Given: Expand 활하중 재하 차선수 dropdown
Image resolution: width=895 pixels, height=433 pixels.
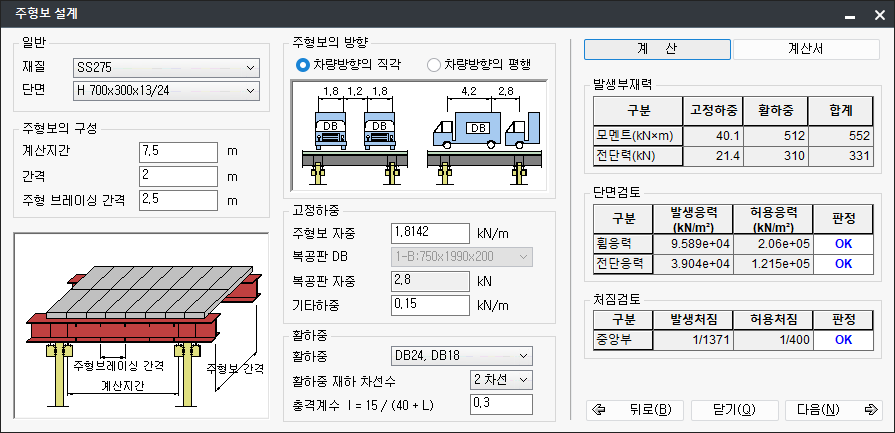Looking at the screenshot, I should pos(501,379).
